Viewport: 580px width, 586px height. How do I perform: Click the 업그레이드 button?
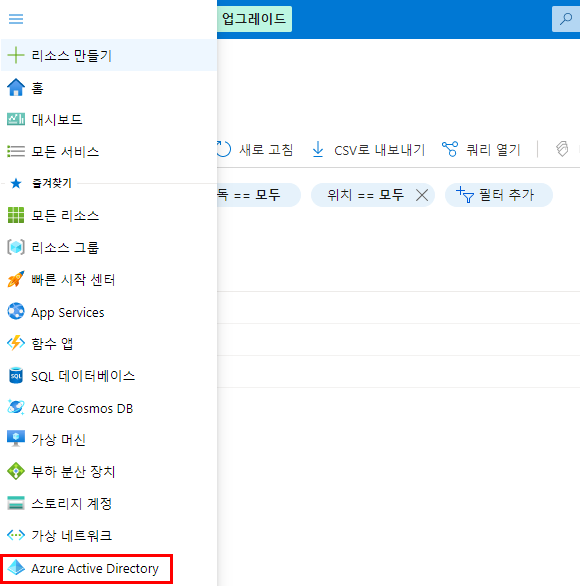254,19
